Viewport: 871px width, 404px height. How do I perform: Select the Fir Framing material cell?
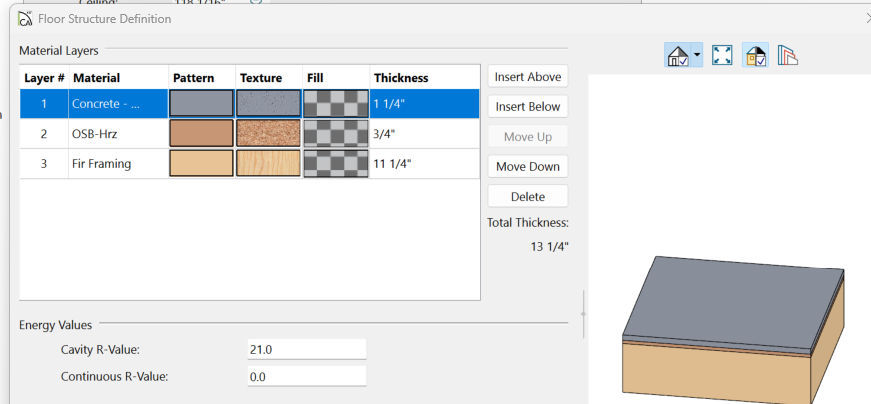117,164
